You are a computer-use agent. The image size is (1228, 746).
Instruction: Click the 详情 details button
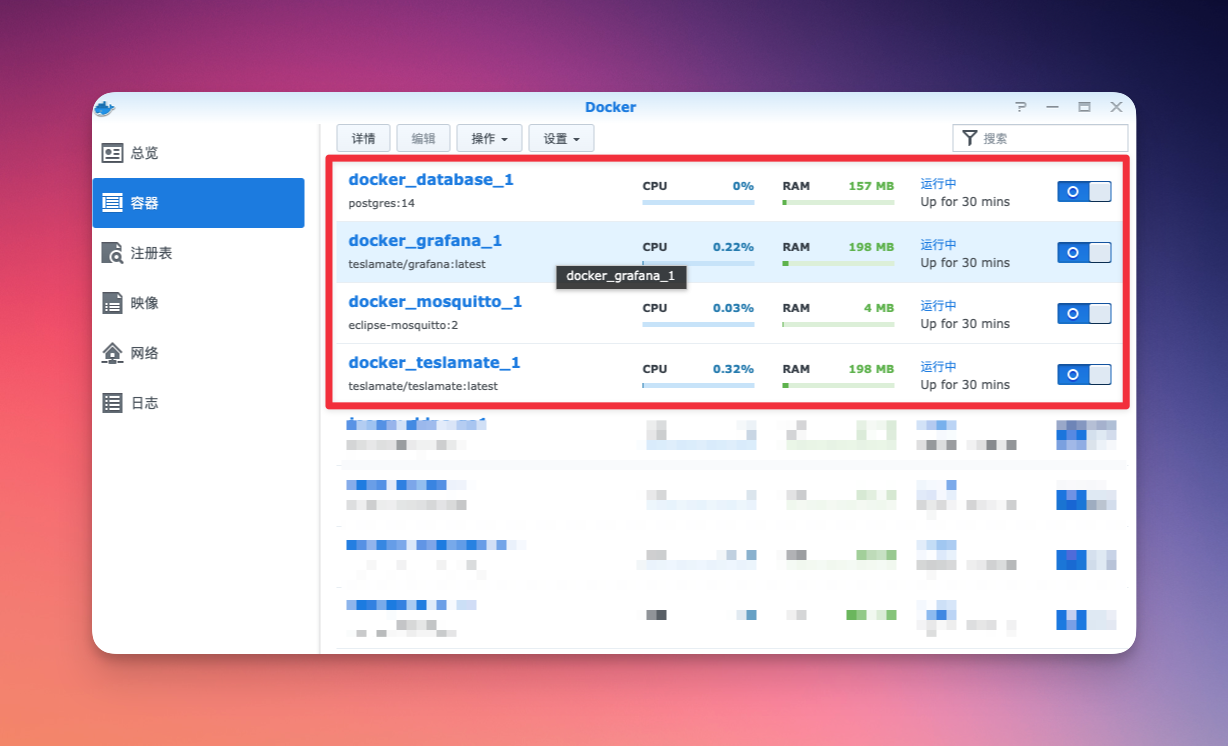coord(363,138)
